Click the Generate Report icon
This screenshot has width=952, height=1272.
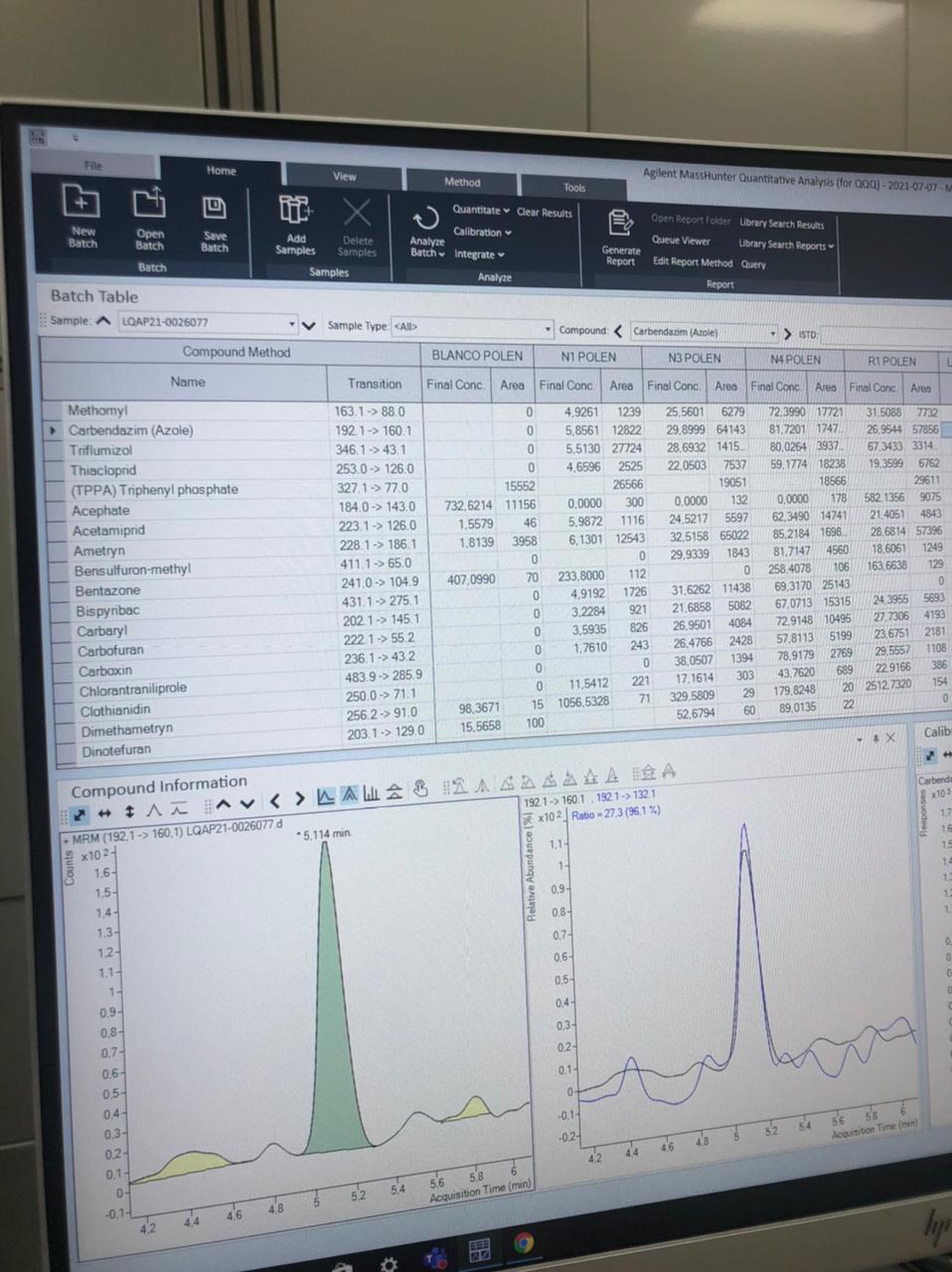pos(620,223)
